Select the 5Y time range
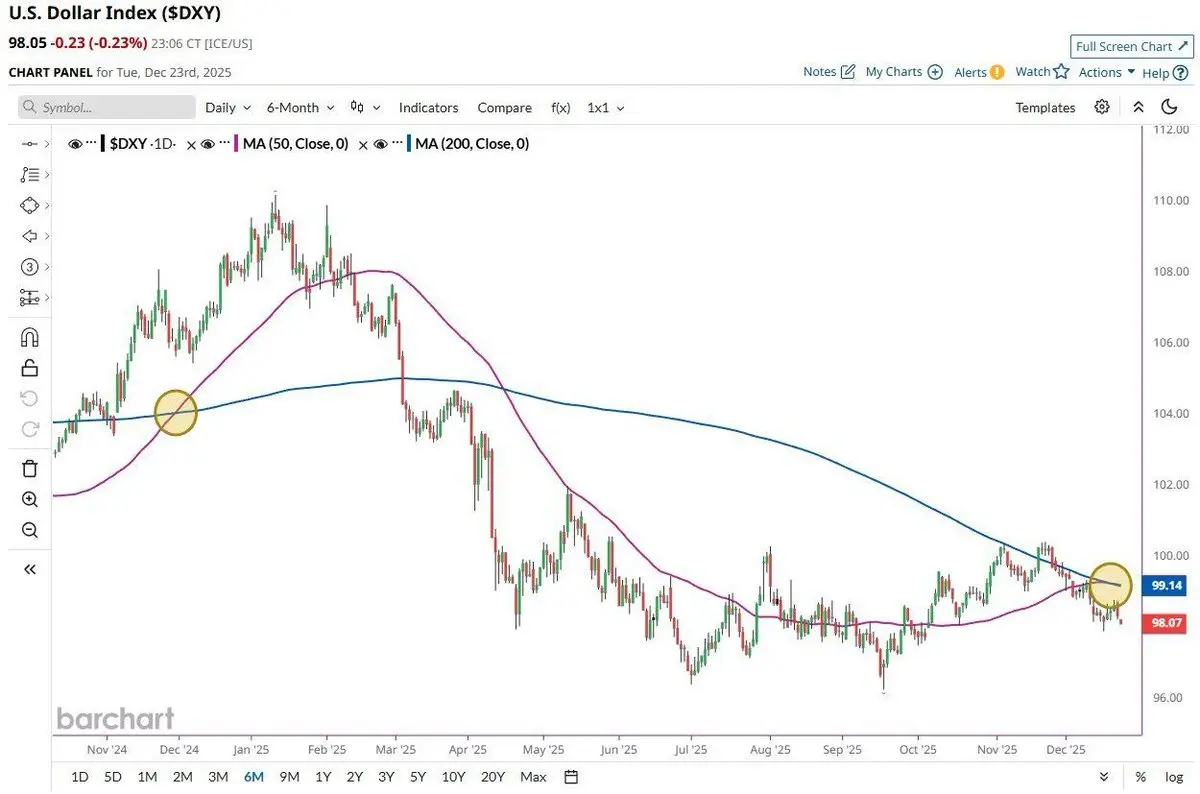 click(418, 777)
